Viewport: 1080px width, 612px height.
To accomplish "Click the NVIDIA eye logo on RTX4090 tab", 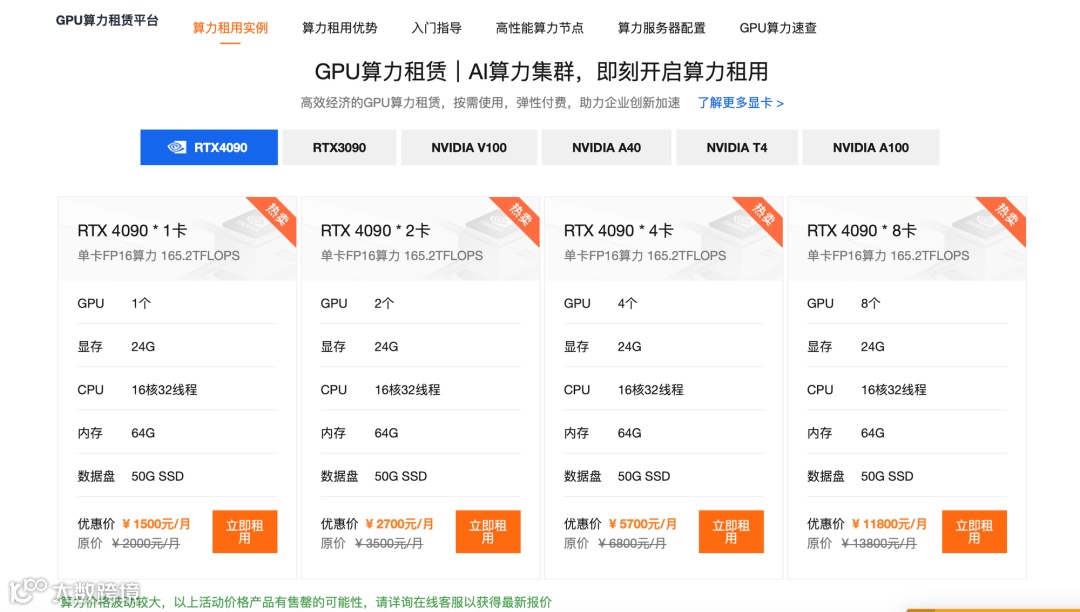I will tap(177, 147).
